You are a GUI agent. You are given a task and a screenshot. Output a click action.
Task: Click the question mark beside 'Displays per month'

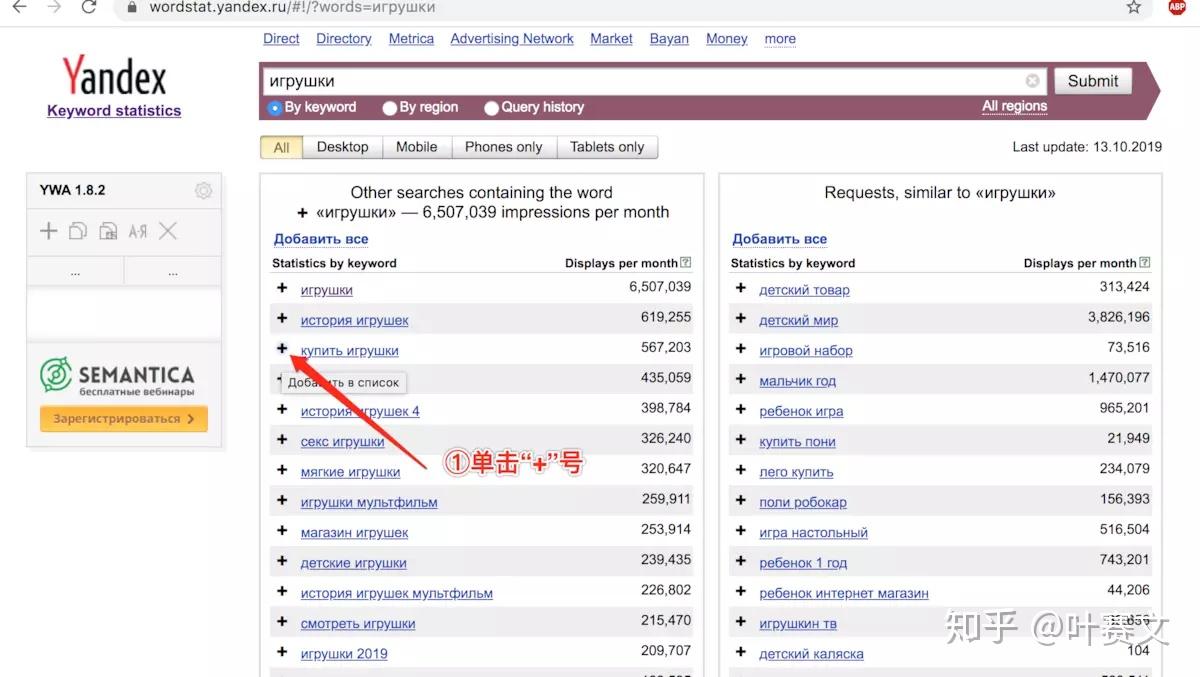pyautogui.click(x=686, y=261)
